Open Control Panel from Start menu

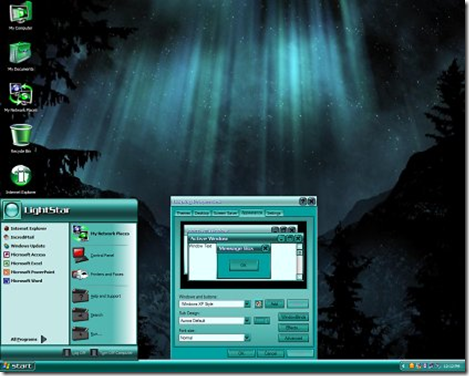coord(93,255)
